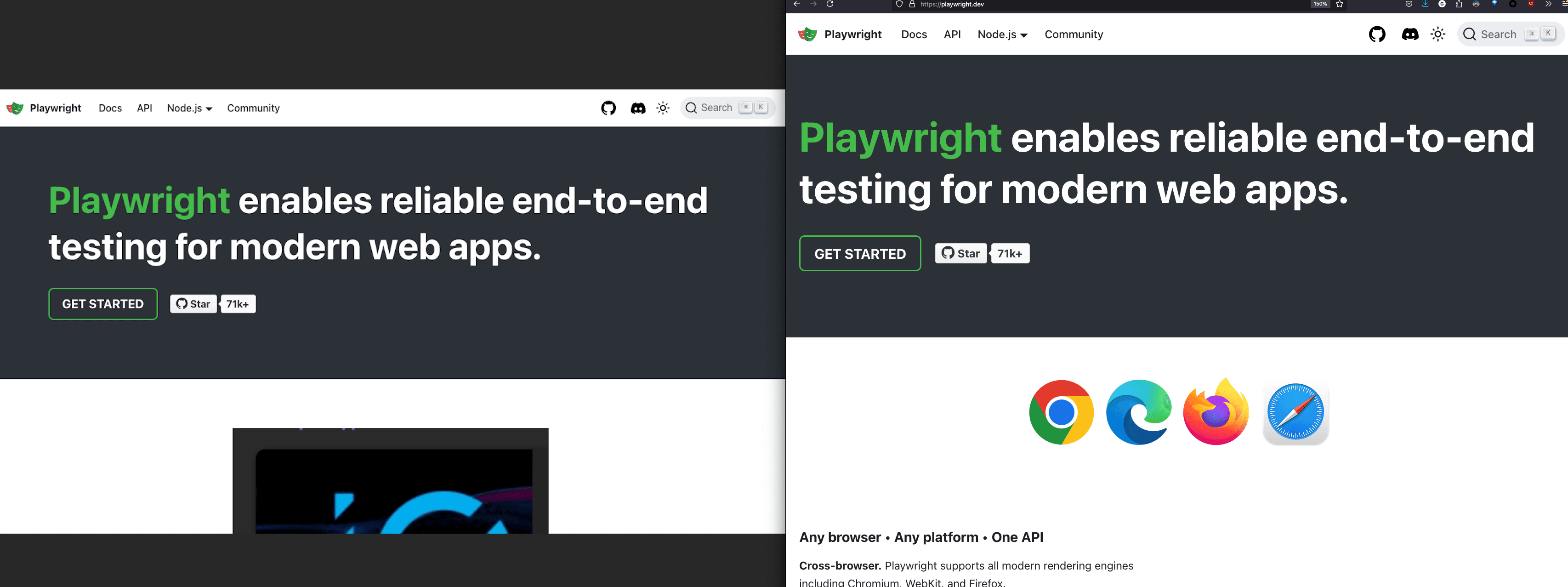Click the padlock site security icon
Viewport: 1568px width, 587px height.
912,4
